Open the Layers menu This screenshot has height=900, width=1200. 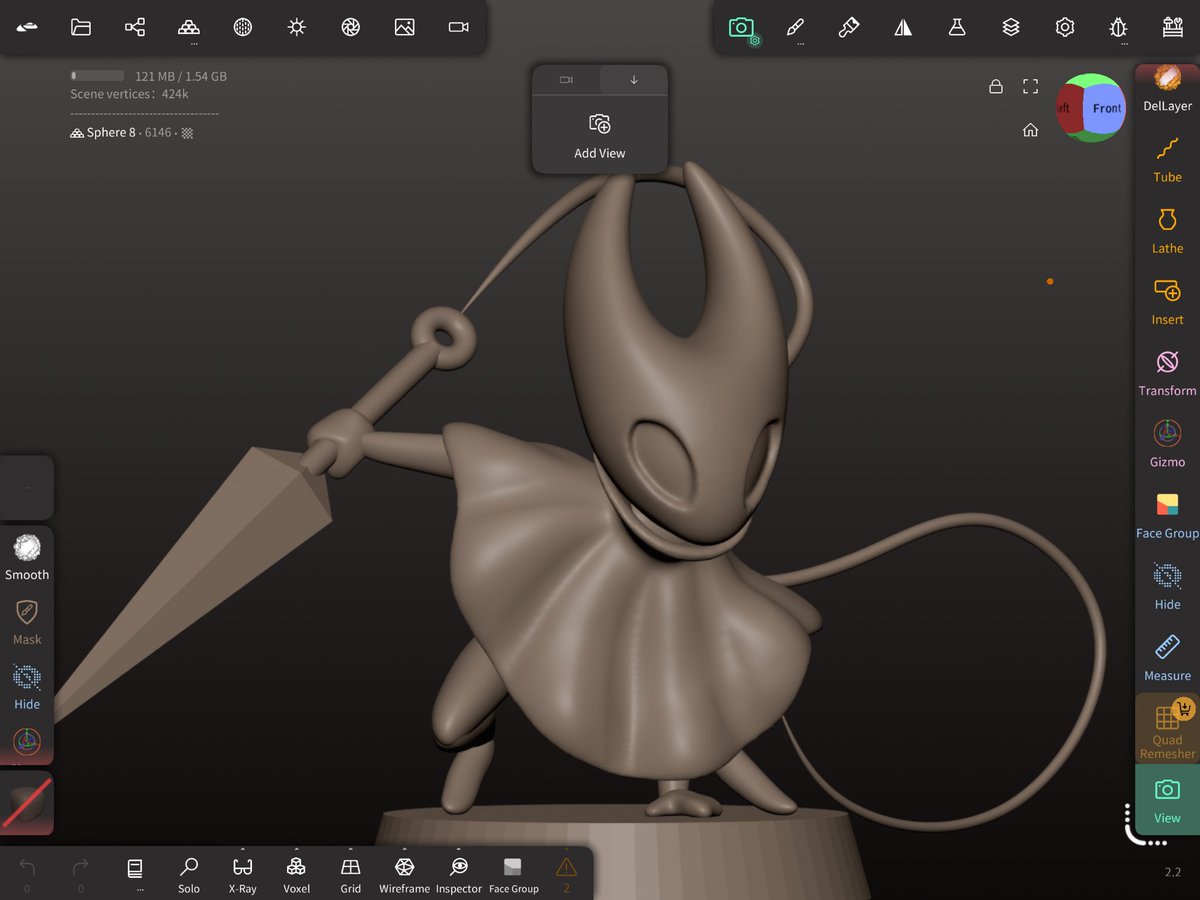click(x=1011, y=27)
